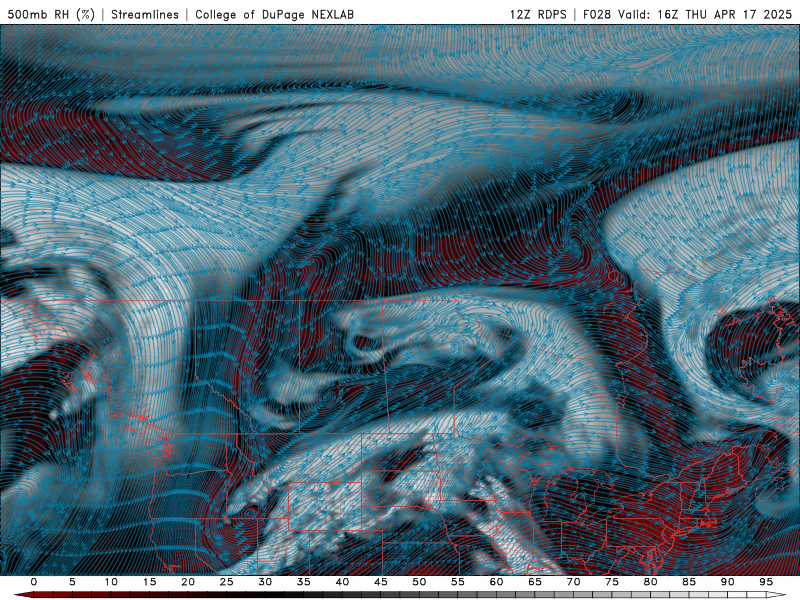Click the colorbar tick label '35'
This screenshot has width=800, height=600.
(x=304, y=582)
